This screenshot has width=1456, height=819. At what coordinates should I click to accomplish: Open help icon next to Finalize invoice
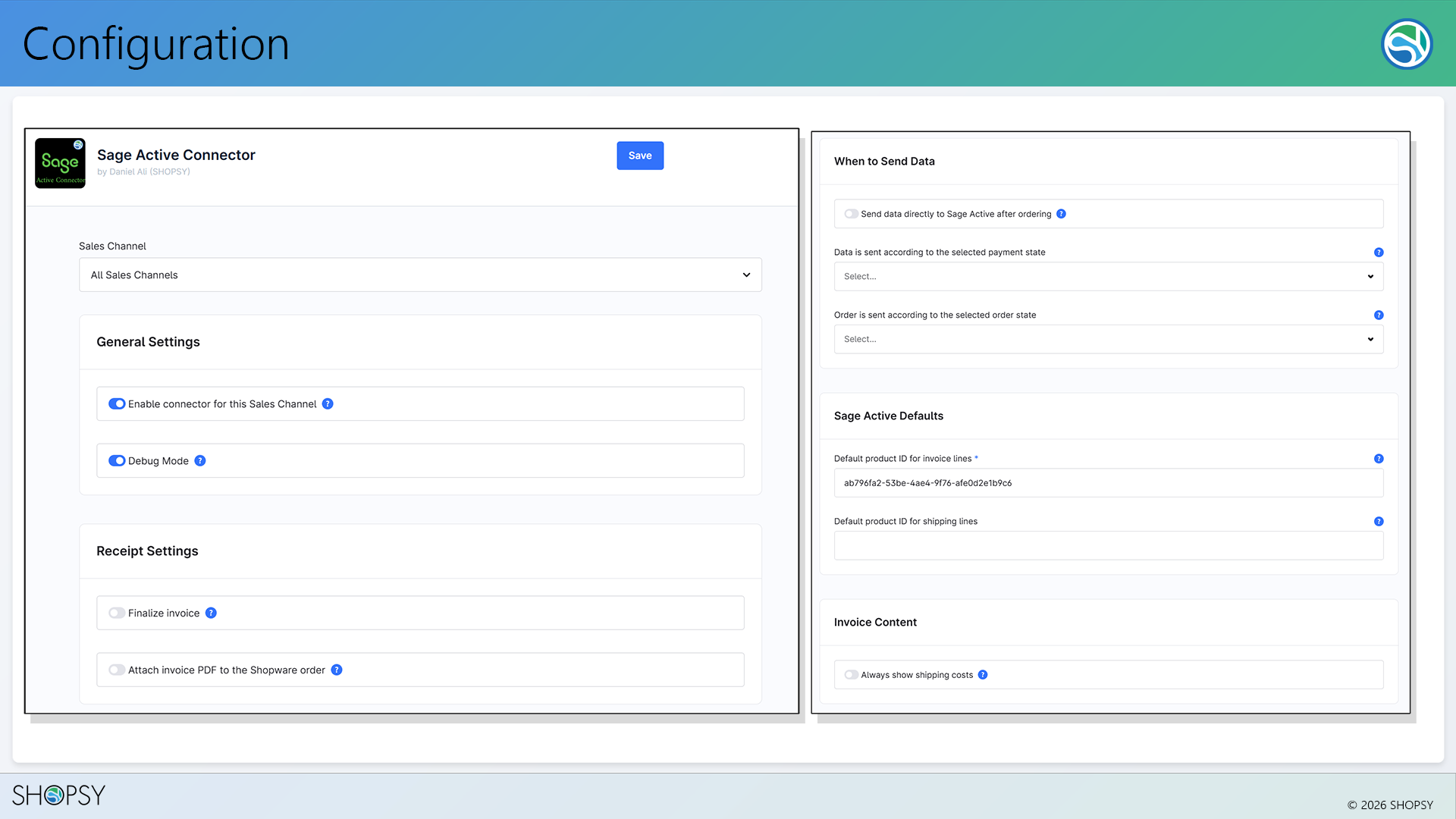click(211, 613)
